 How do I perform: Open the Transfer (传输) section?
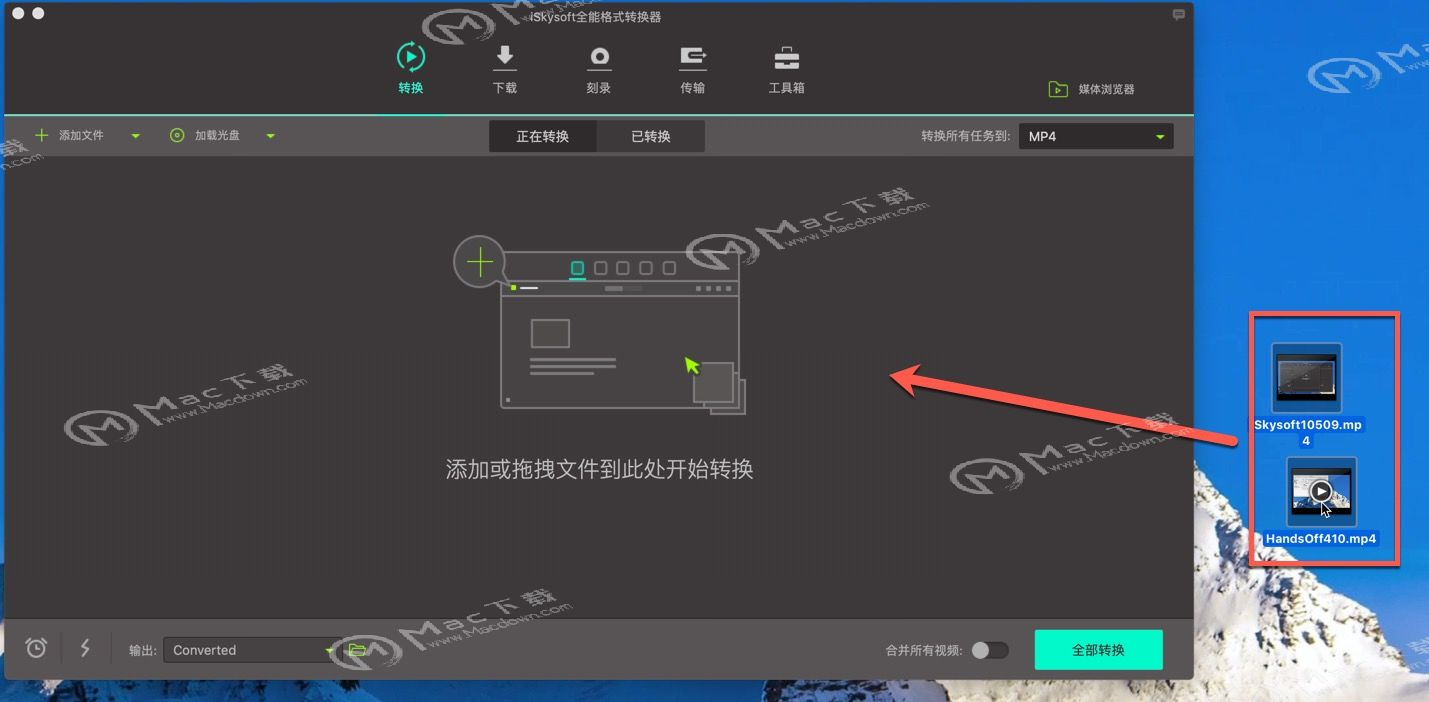[x=693, y=68]
